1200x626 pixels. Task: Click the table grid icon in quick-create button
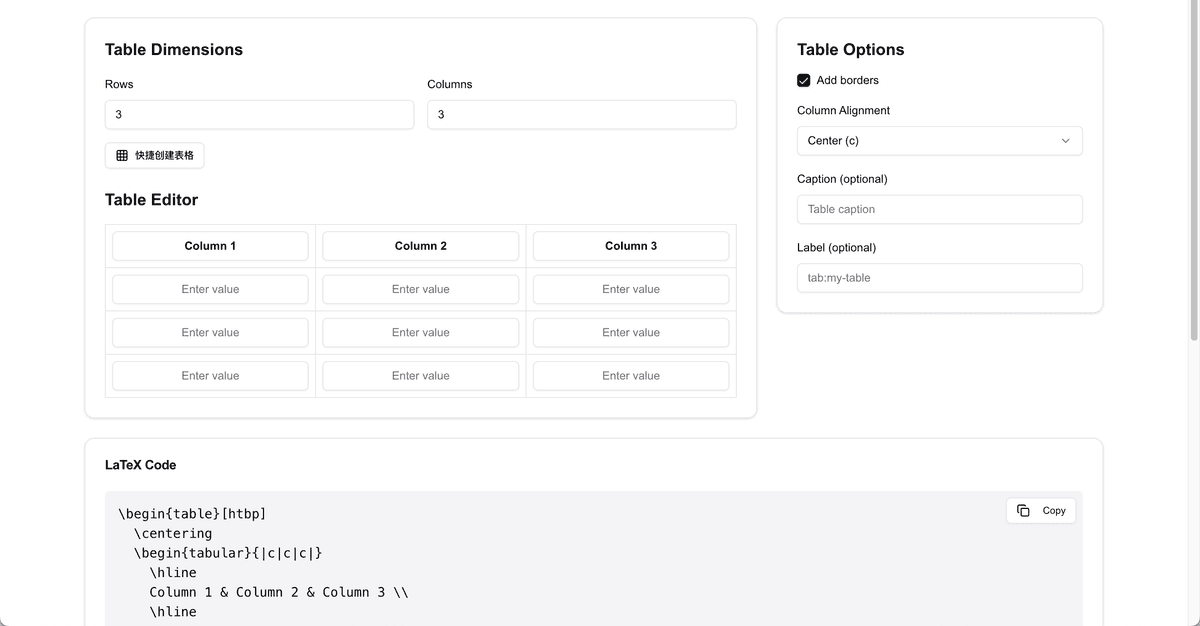[x=122, y=155]
